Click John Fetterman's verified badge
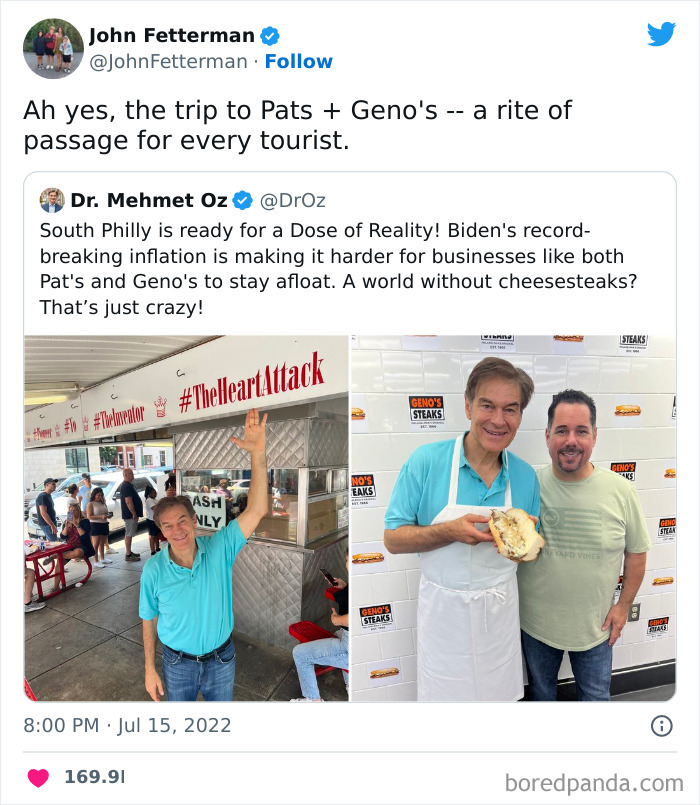The height and width of the screenshot is (805, 700). (269, 35)
